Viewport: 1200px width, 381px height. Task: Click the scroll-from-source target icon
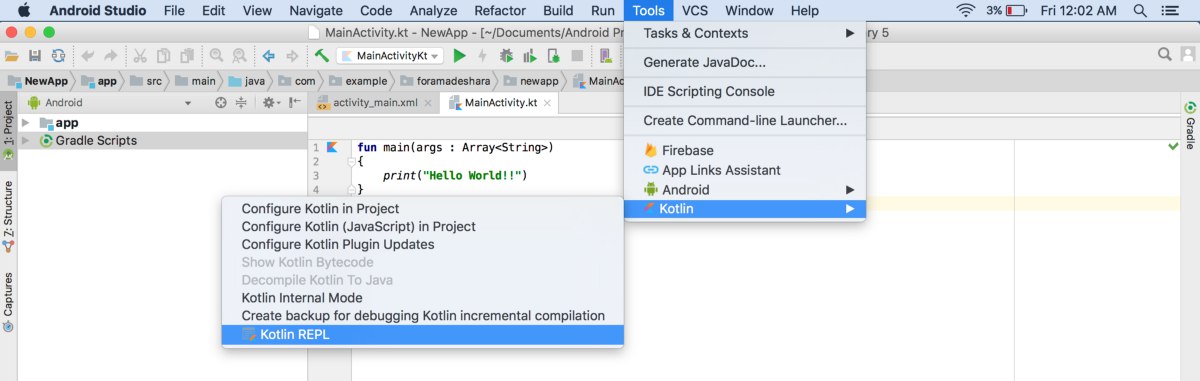click(221, 102)
